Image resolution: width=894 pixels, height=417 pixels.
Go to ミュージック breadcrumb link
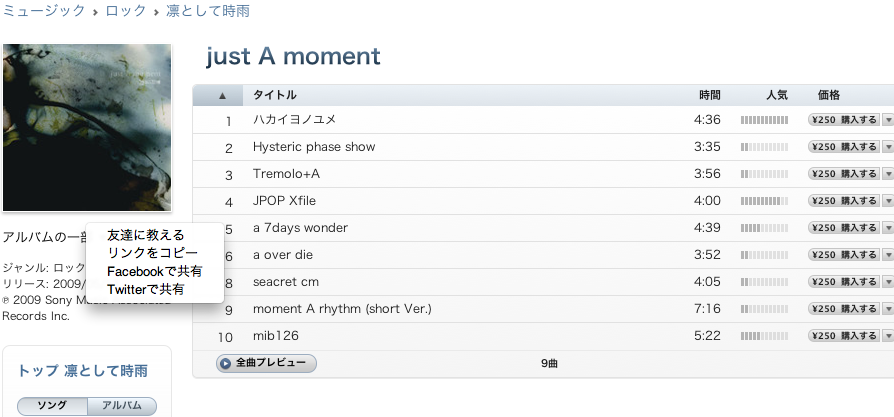(x=42, y=11)
